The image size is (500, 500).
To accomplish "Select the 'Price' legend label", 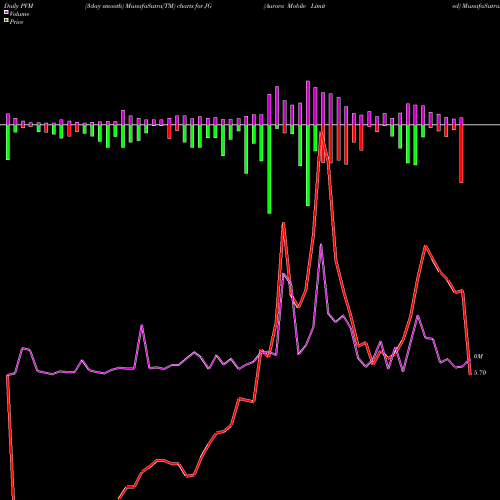I will 16,22.
